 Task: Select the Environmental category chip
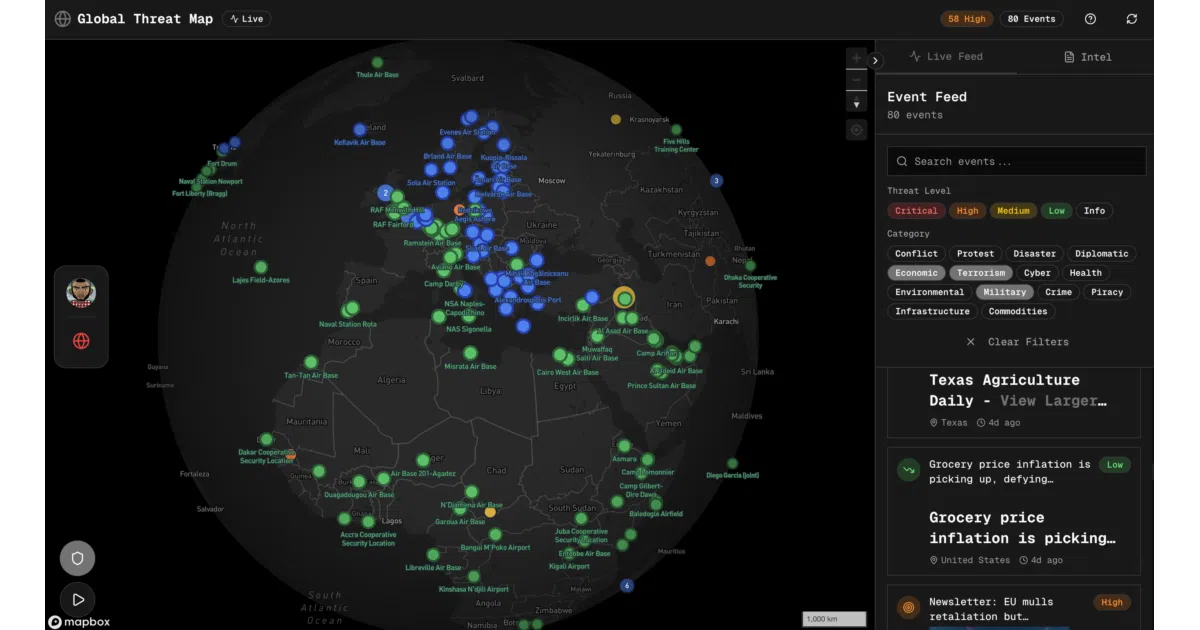pyautogui.click(x=929, y=292)
